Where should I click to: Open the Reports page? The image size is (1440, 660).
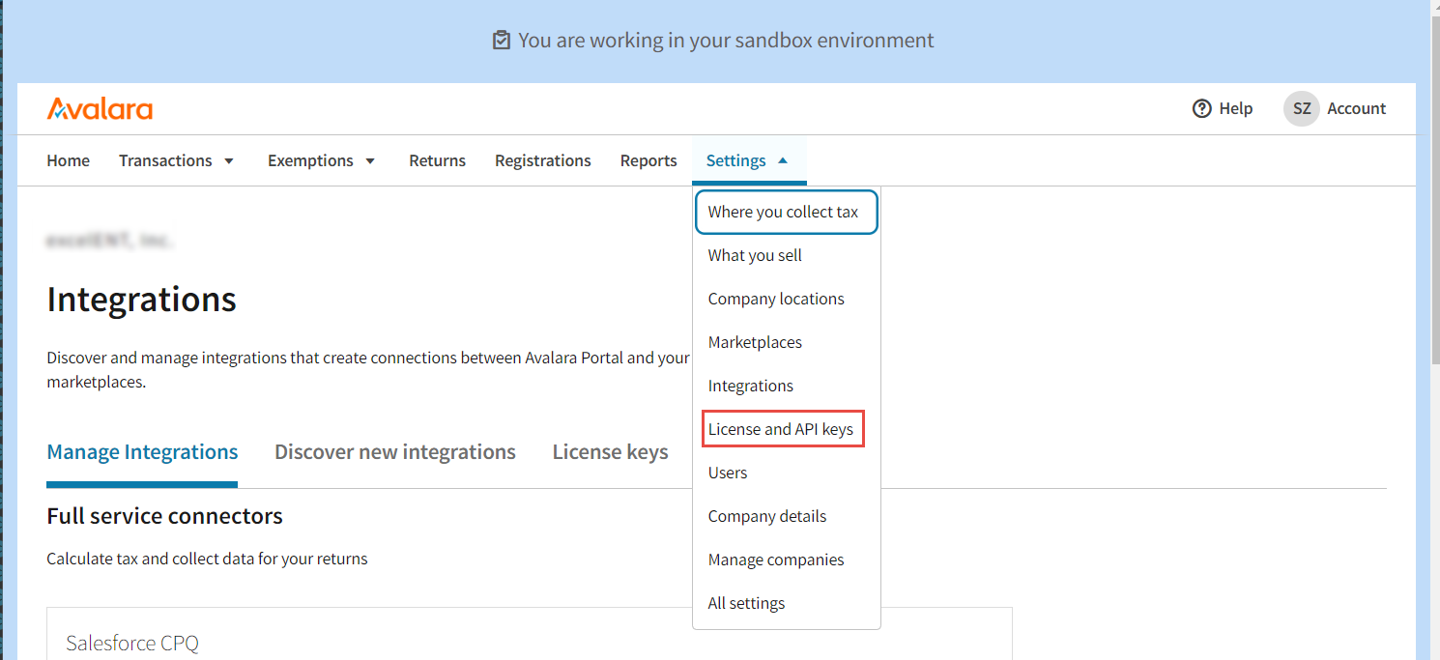point(648,160)
